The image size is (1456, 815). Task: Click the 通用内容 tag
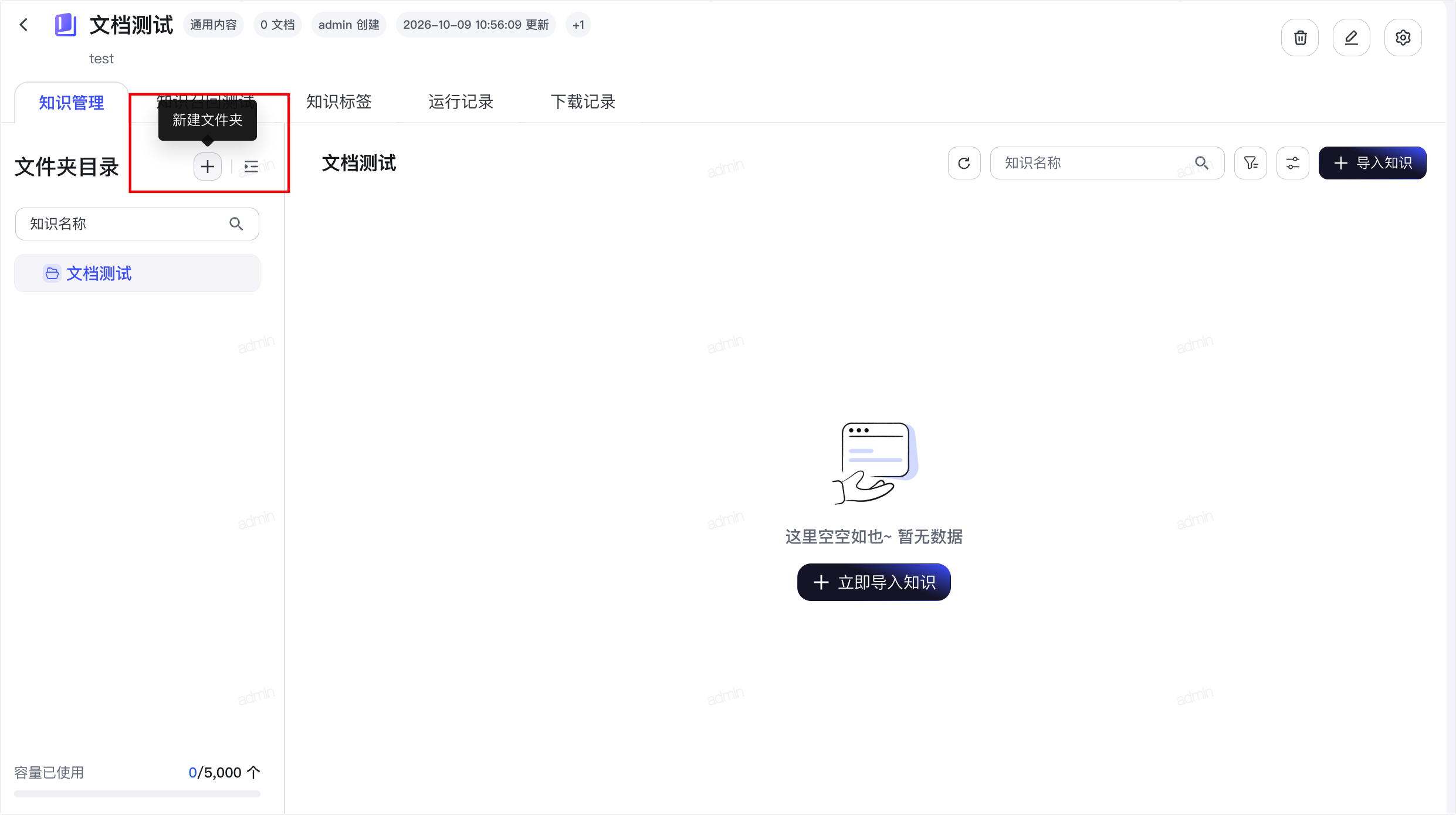(214, 25)
